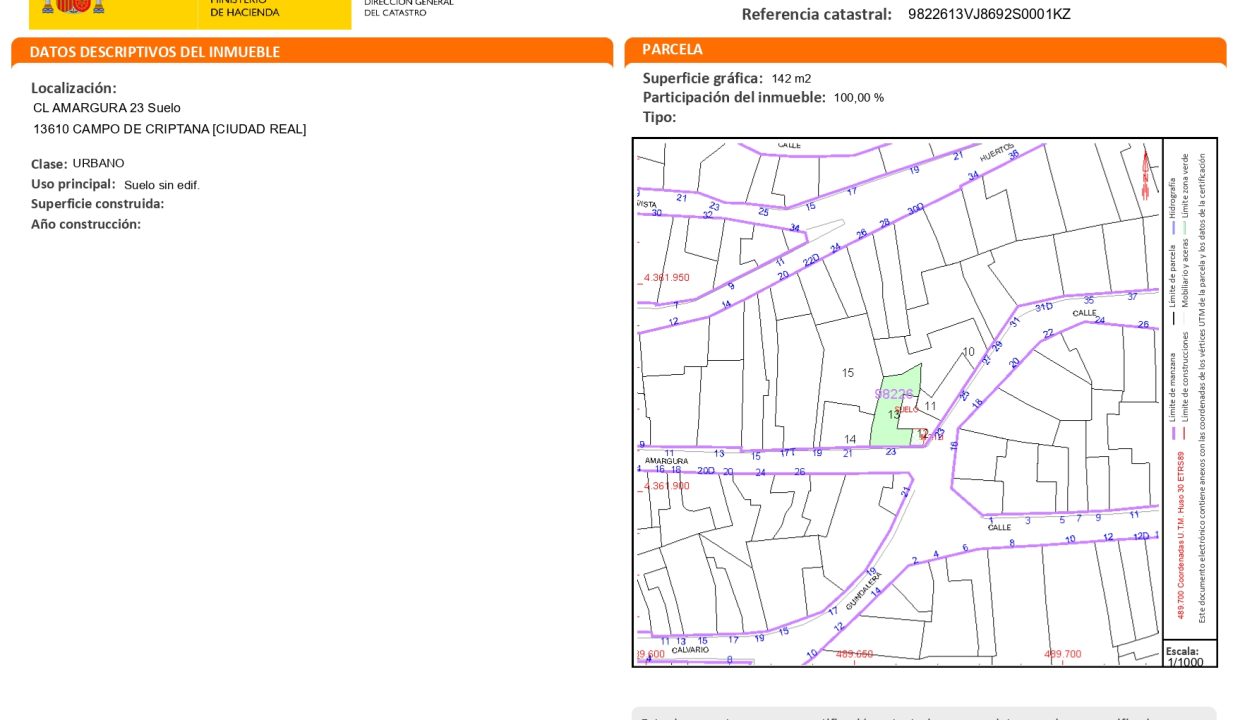The height and width of the screenshot is (720, 1240).
Task: Click the north arrow on the map
Action: point(1145,174)
